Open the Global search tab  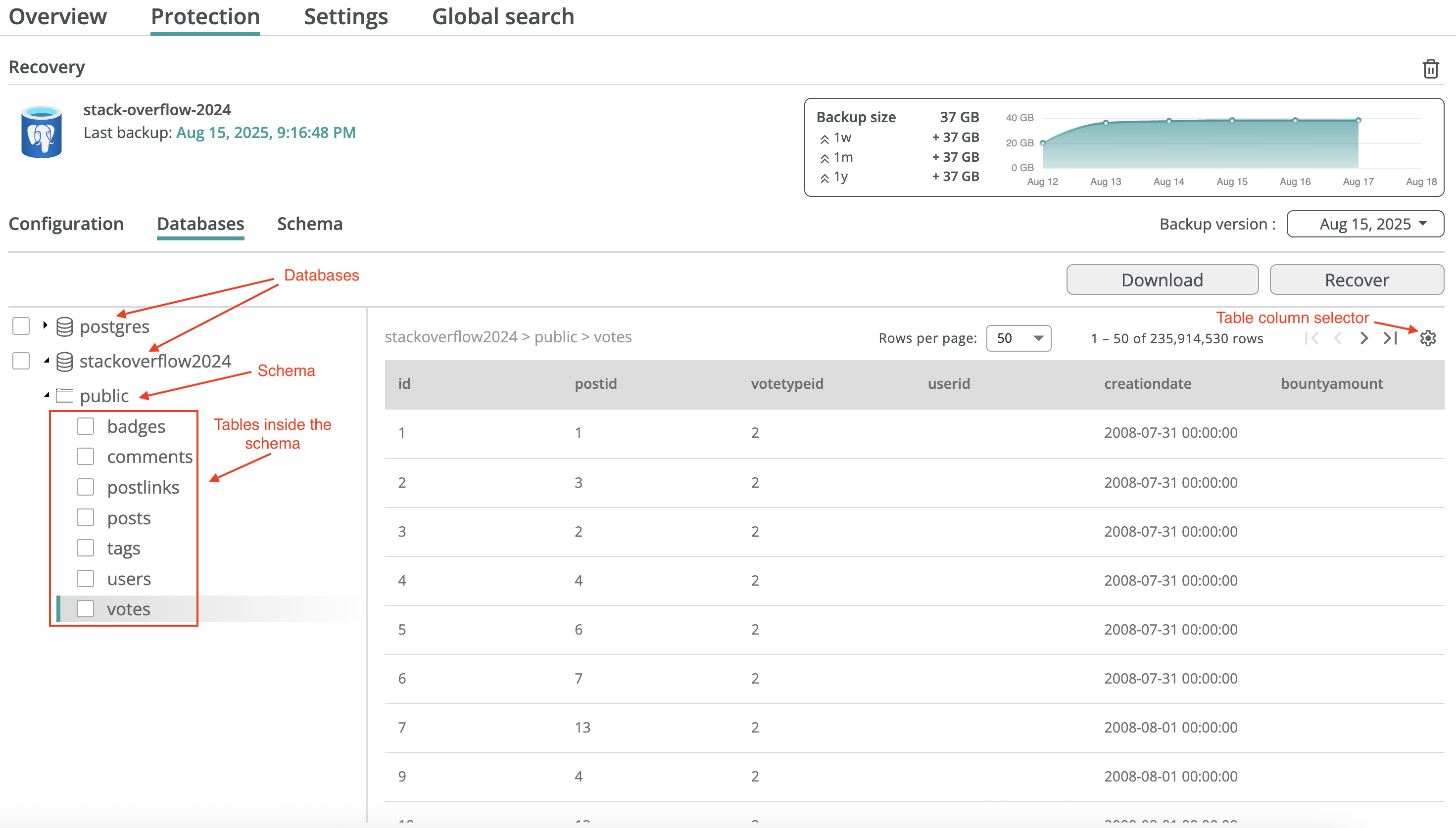click(502, 17)
